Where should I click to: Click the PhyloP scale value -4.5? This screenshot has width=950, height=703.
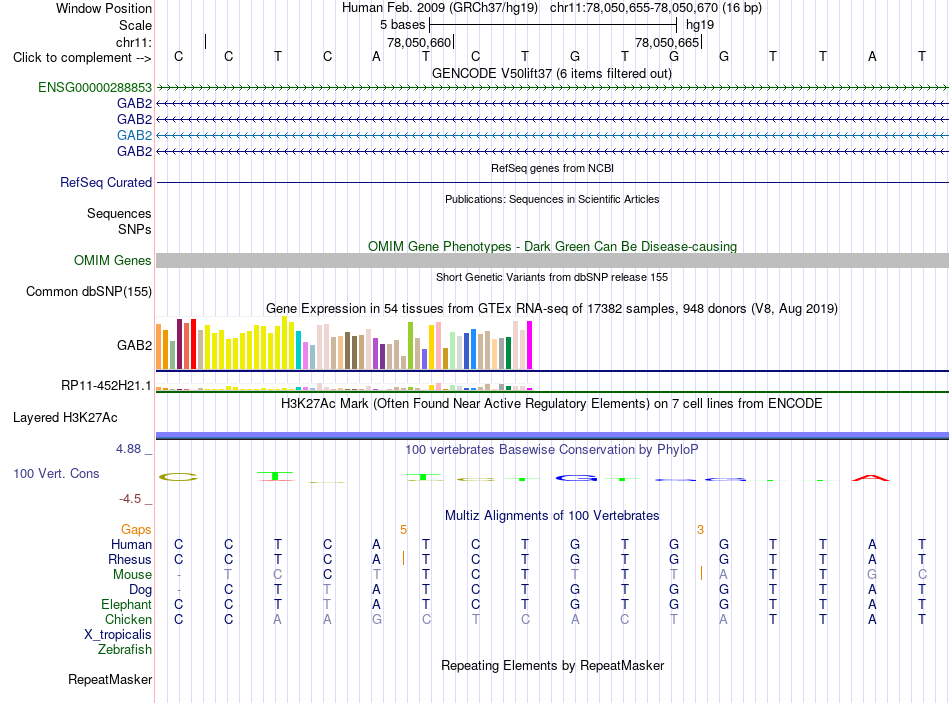[130, 499]
